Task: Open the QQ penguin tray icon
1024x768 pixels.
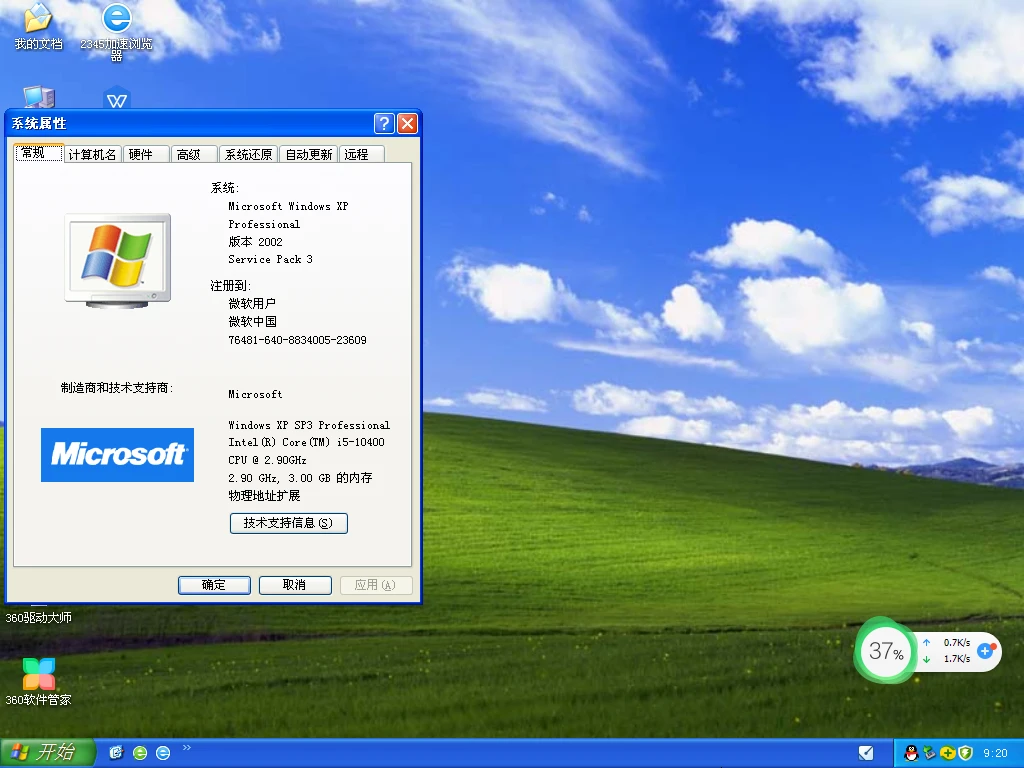Action: (x=911, y=754)
